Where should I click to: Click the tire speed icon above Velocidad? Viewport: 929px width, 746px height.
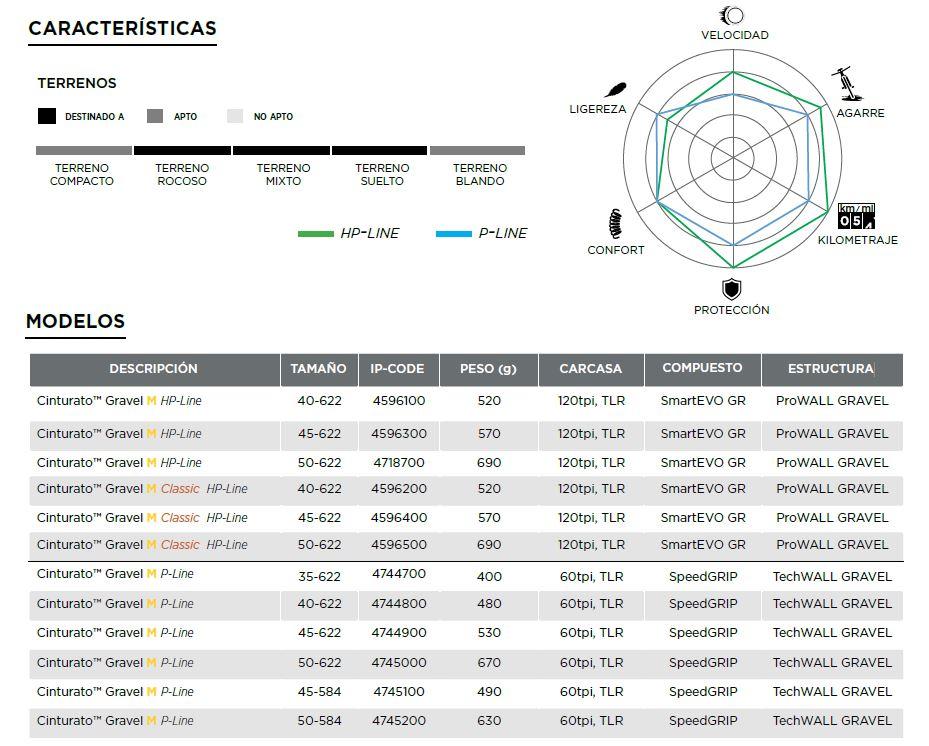click(733, 15)
